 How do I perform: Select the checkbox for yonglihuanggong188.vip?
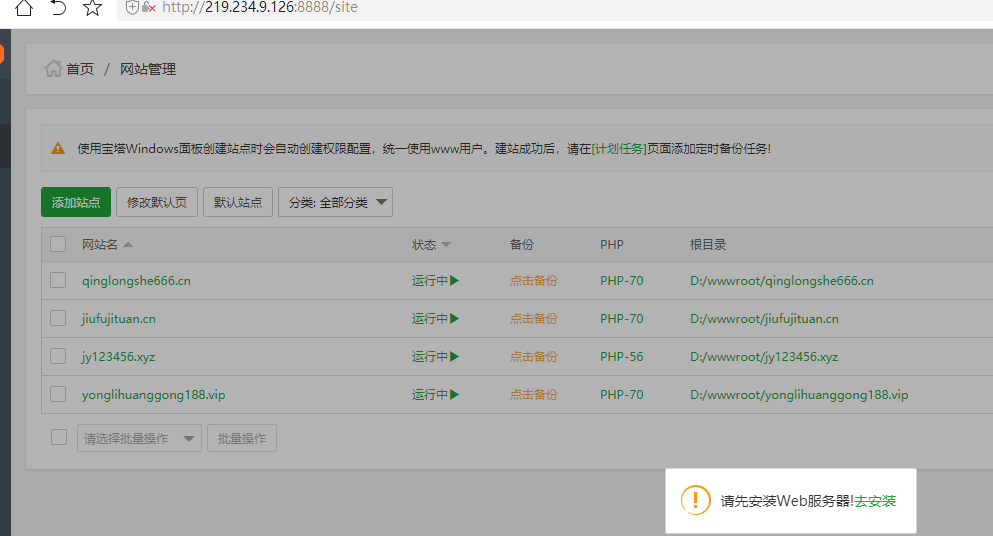58,395
